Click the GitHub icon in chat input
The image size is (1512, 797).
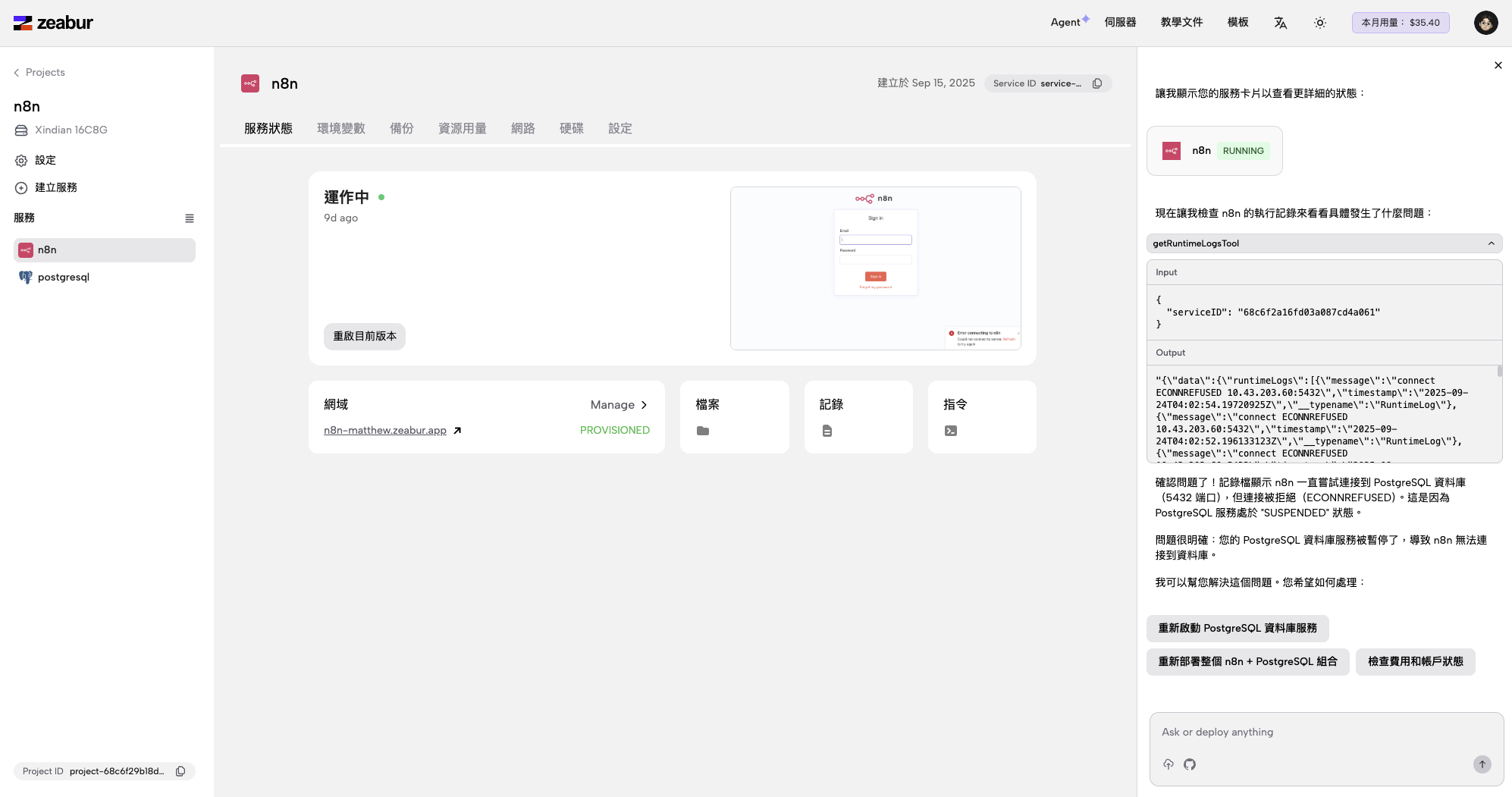pos(1190,764)
